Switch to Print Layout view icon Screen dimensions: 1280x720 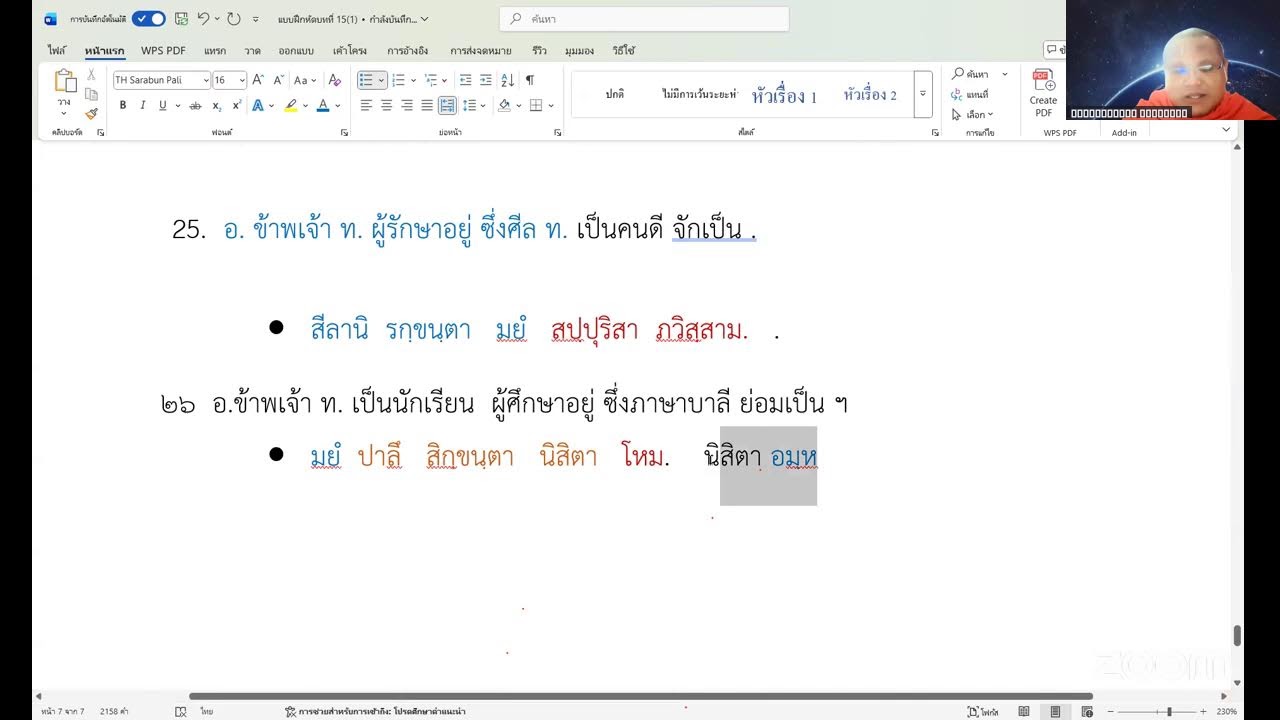click(1055, 712)
